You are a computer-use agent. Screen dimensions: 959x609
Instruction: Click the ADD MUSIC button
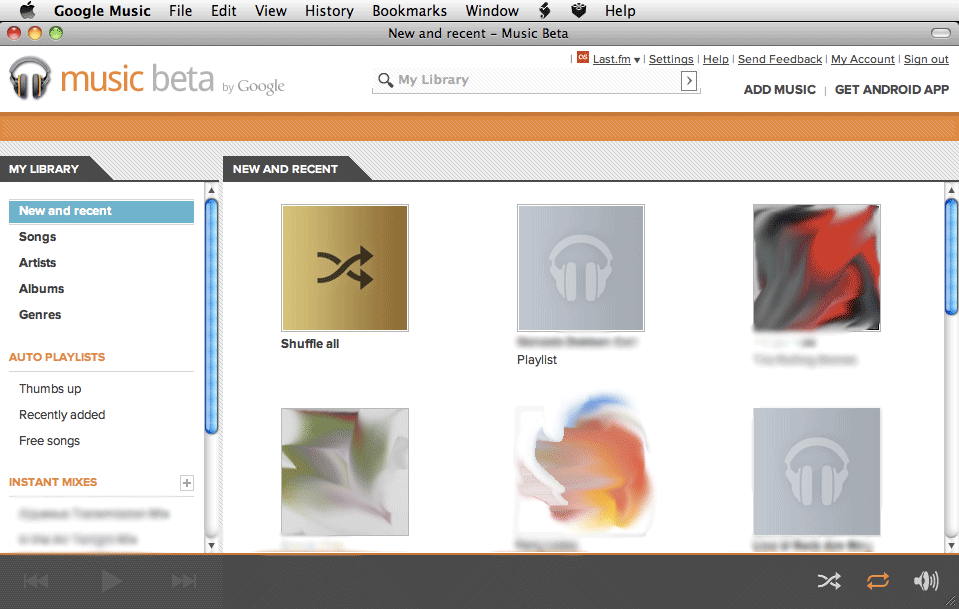tap(780, 90)
